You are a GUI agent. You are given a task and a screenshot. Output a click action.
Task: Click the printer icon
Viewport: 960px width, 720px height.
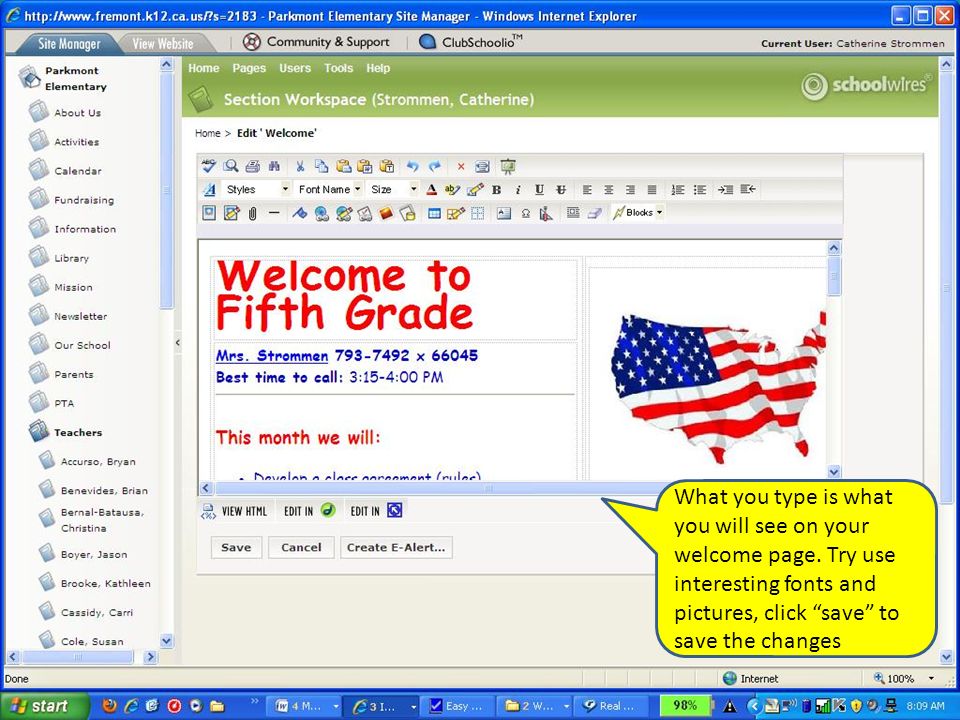[252, 166]
